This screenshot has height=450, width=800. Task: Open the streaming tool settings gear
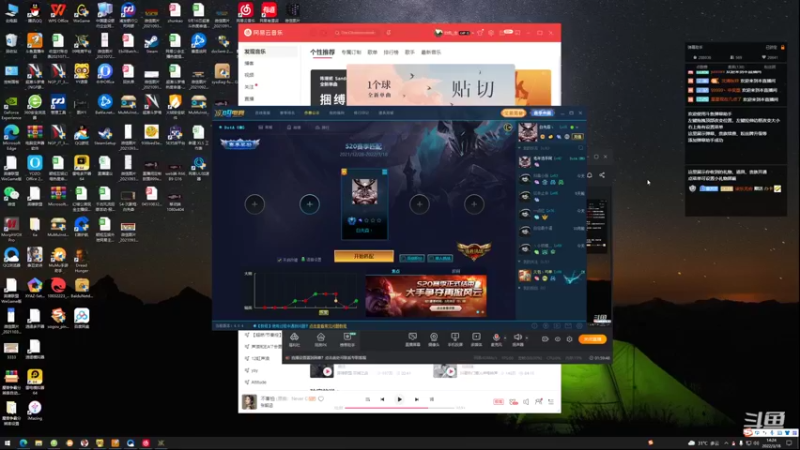[569, 339]
